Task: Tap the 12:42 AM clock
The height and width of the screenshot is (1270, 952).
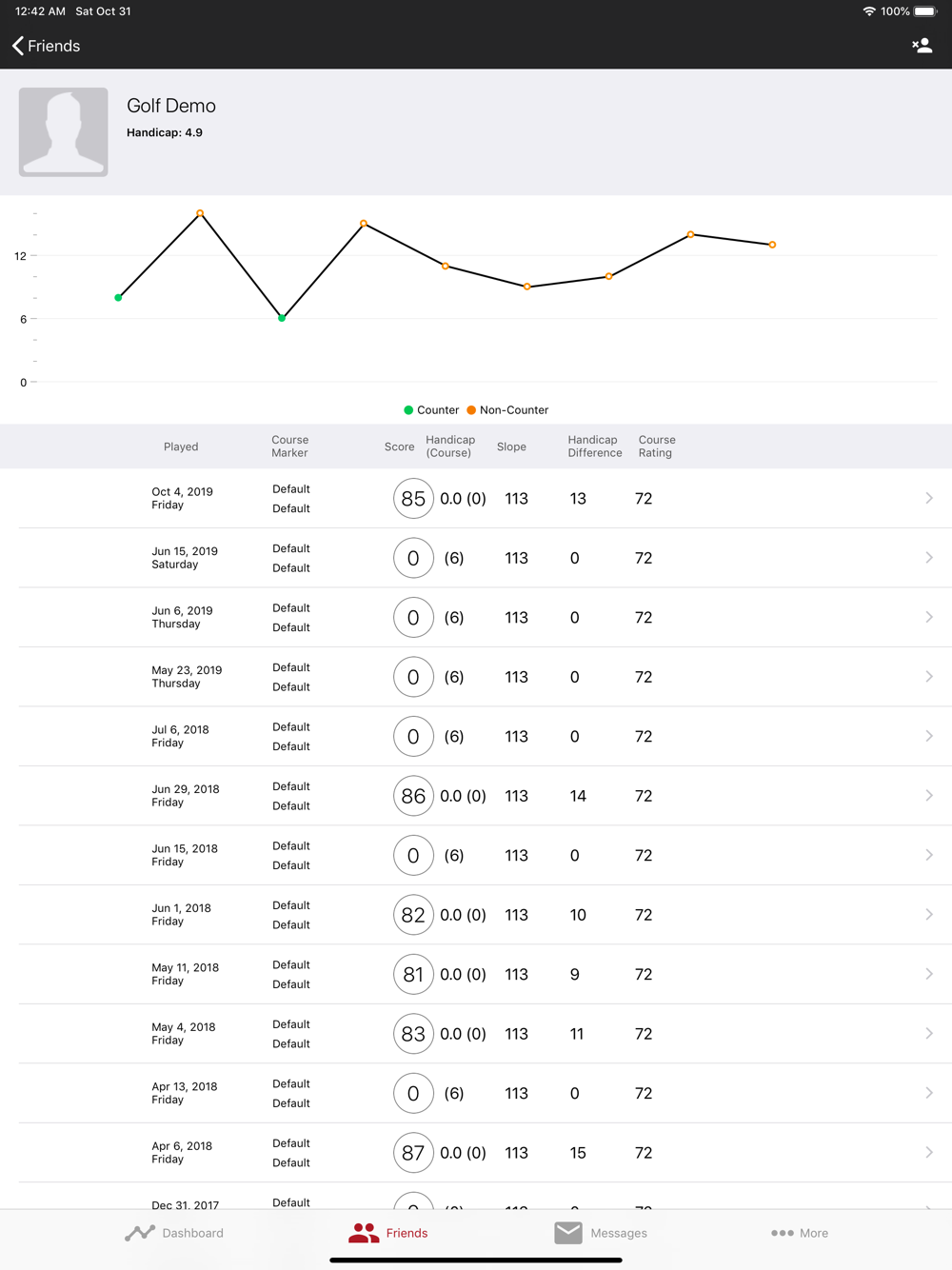Action: [x=41, y=11]
